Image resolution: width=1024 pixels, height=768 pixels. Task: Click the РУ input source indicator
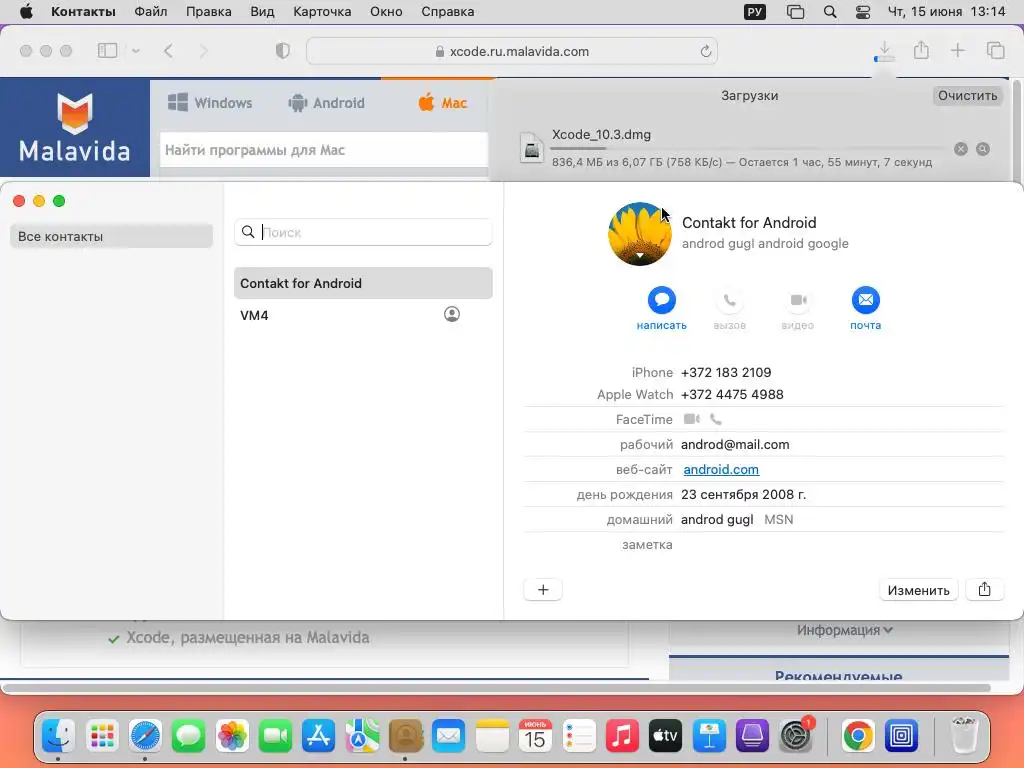[x=755, y=12]
